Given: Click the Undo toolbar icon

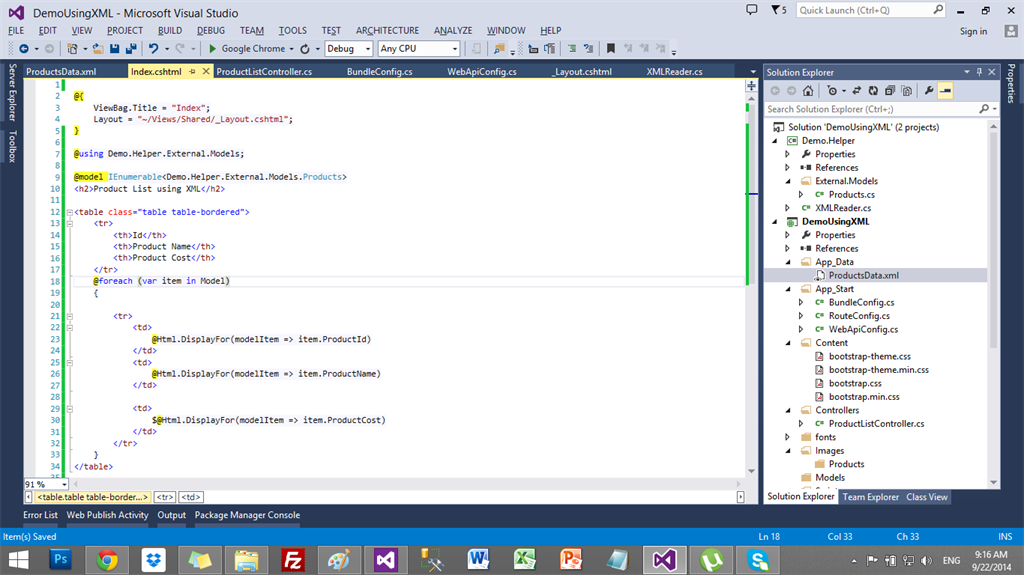Looking at the screenshot, I should pos(153,48).
